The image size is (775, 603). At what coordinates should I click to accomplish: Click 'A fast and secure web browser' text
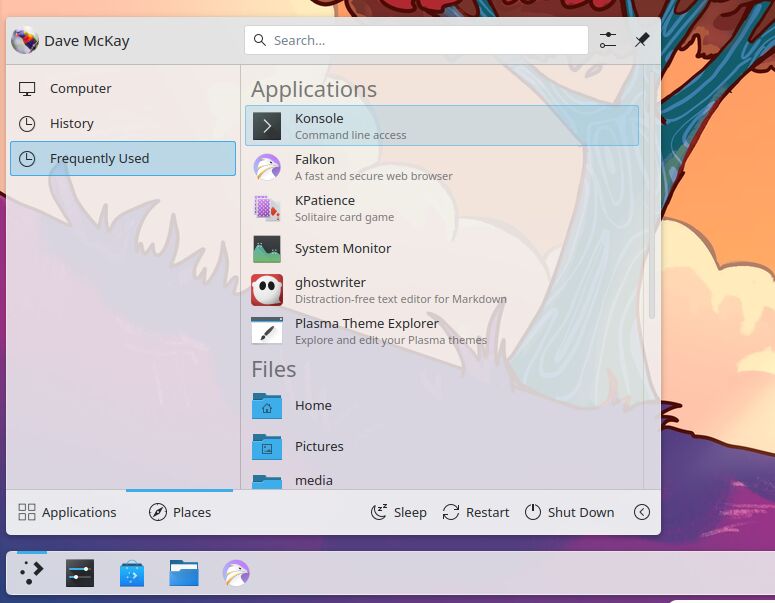pos(374,176)
